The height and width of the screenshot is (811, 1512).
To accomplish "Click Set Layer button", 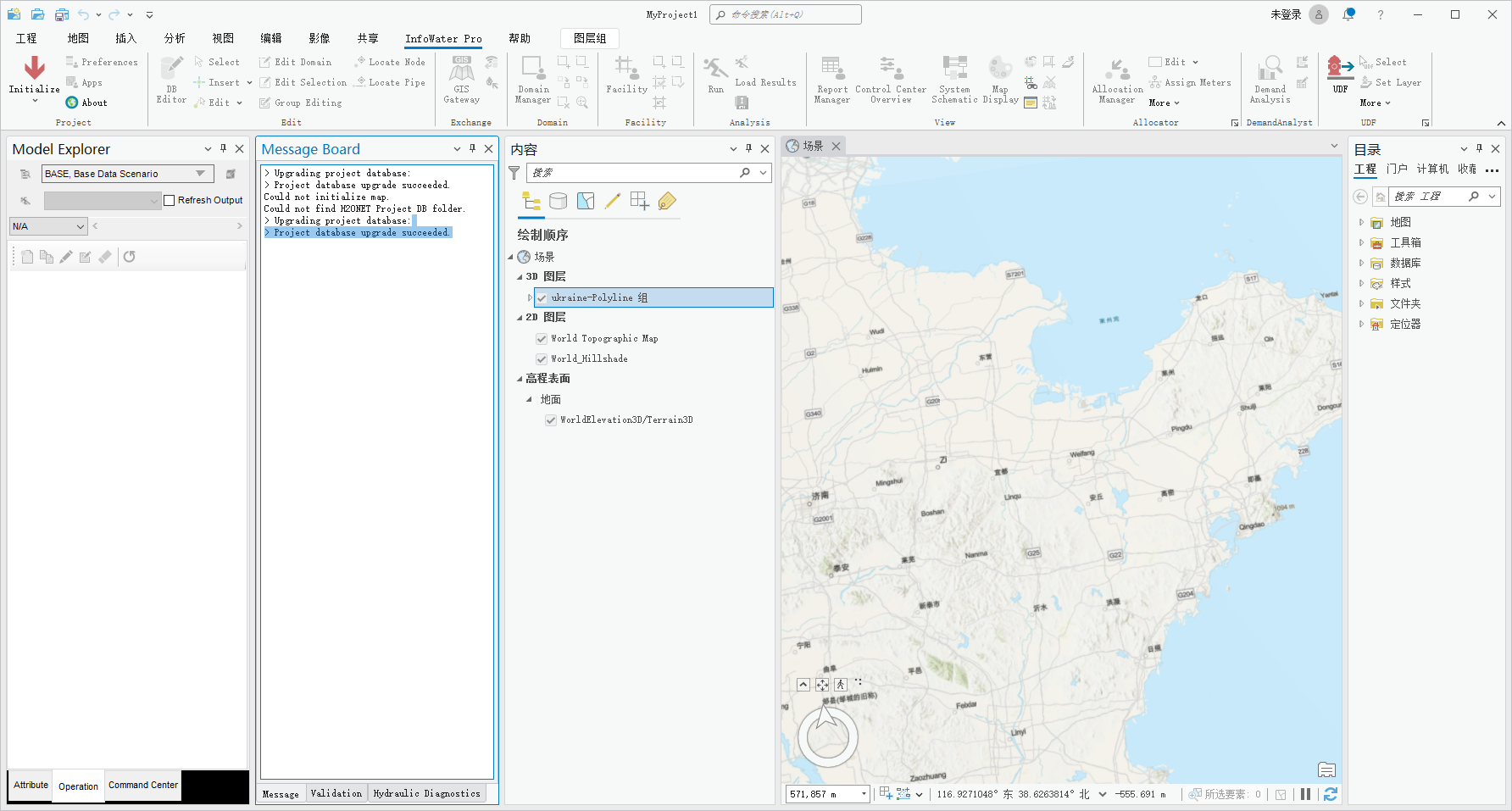I will (x=1391, y=82).
